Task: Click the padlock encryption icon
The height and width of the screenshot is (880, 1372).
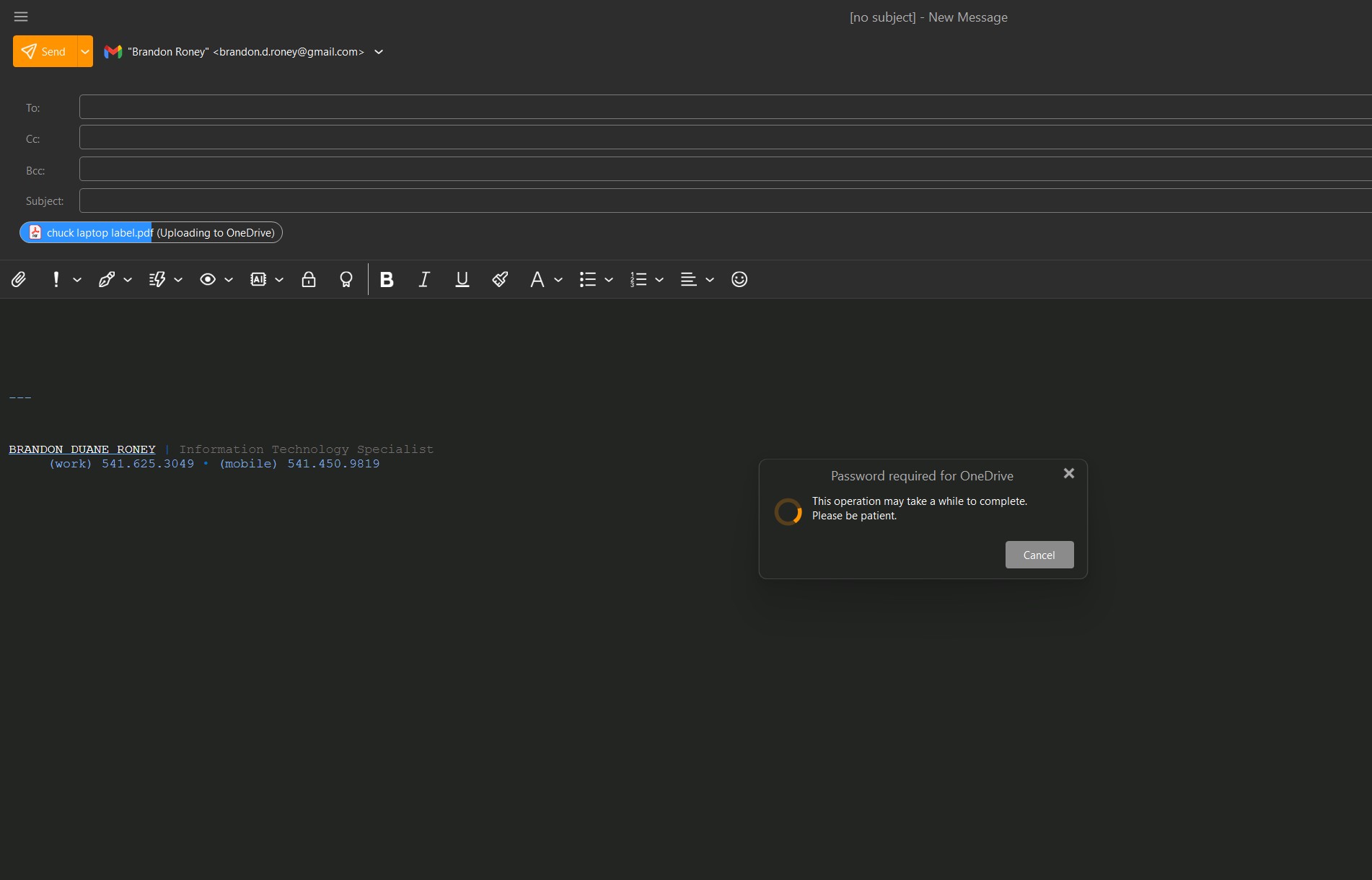Action: 309,280
